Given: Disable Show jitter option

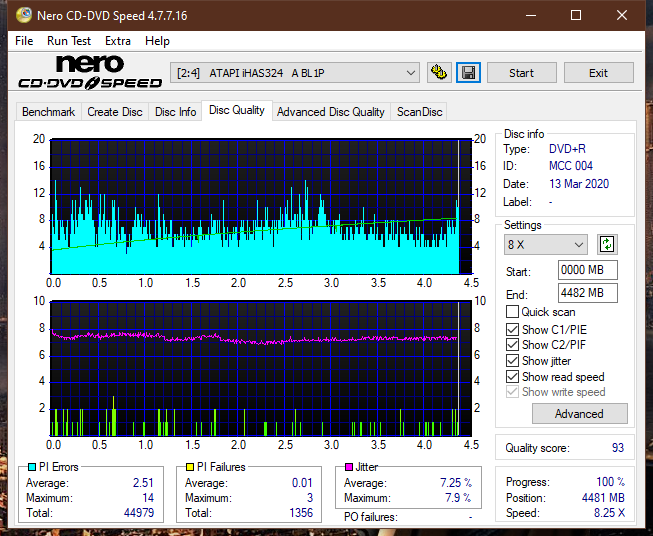Looking at the screenshot, I should pos(512,361).
